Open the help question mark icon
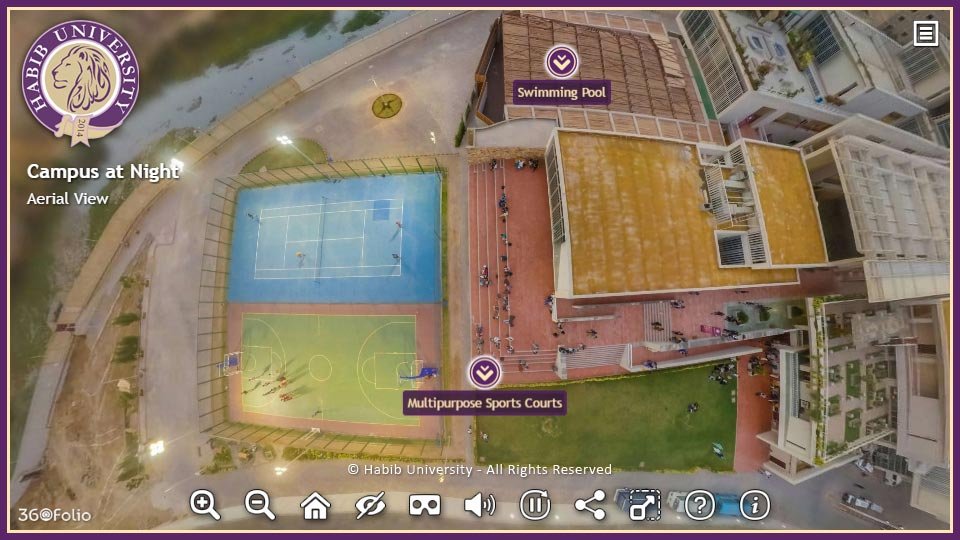Screen dimensions: 960x540 pos(700,505)
